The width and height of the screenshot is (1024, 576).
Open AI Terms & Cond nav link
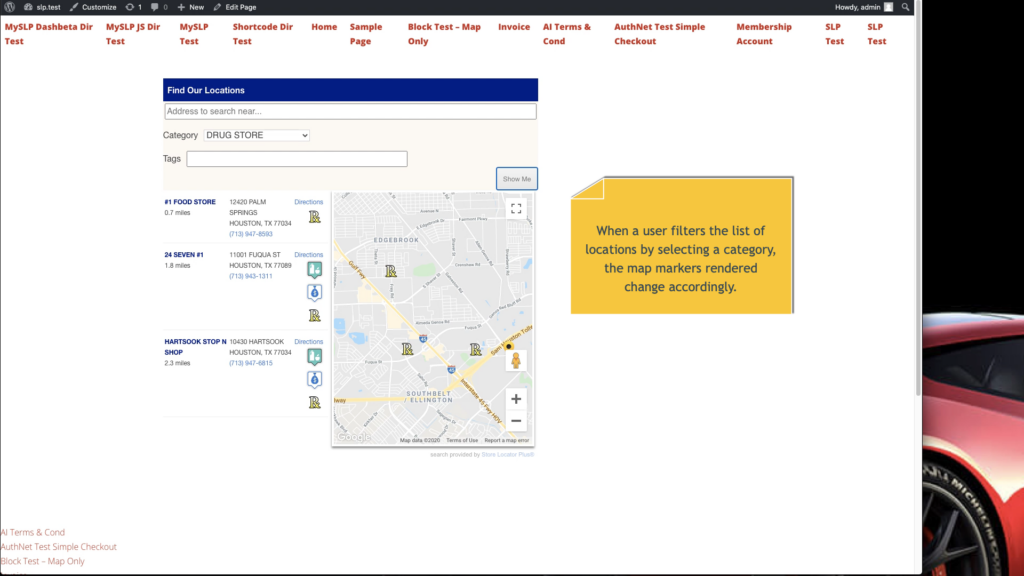(567, 34)
